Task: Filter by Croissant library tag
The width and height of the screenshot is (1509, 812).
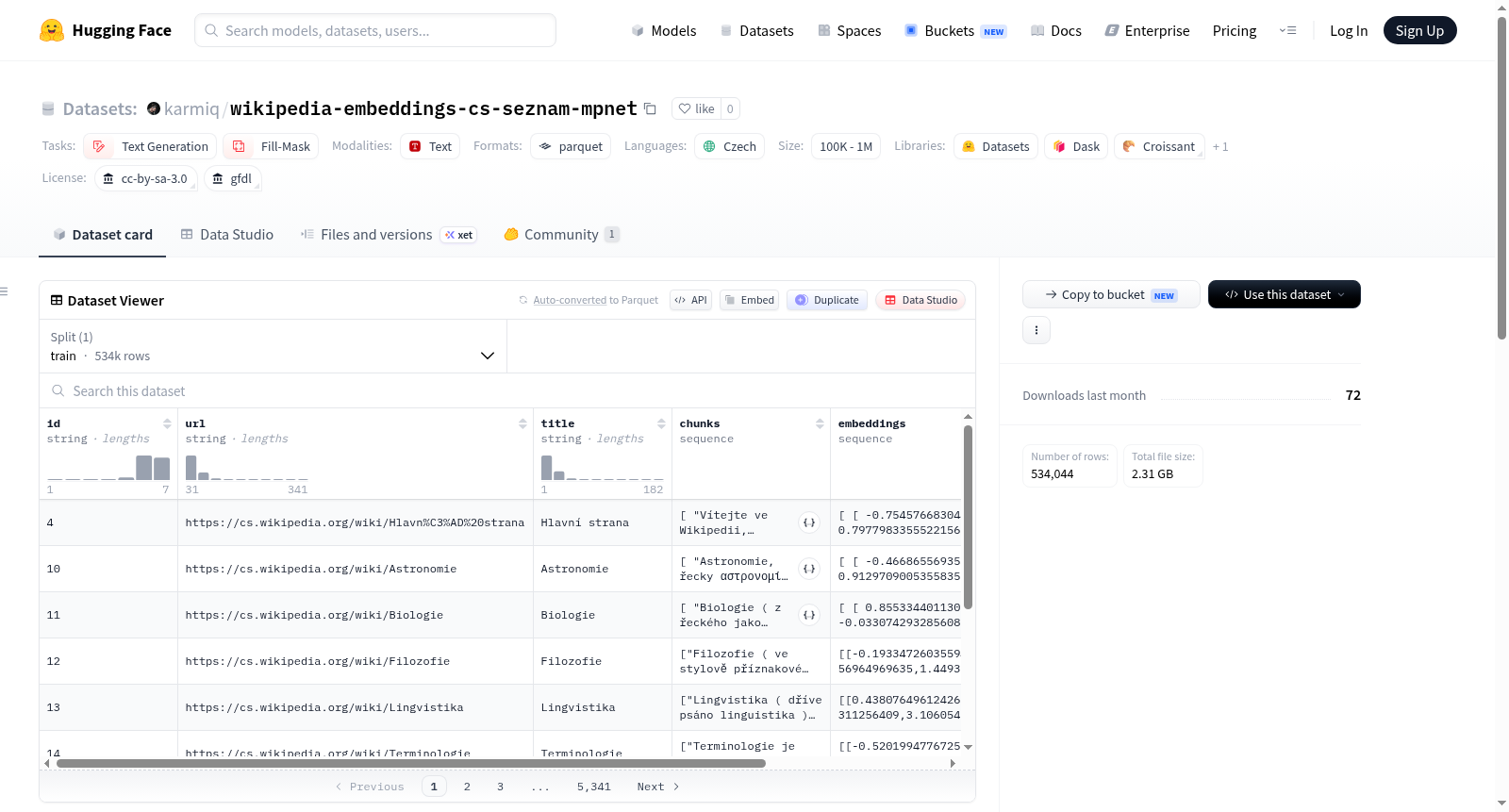Action: click(x=1159, y=146)
